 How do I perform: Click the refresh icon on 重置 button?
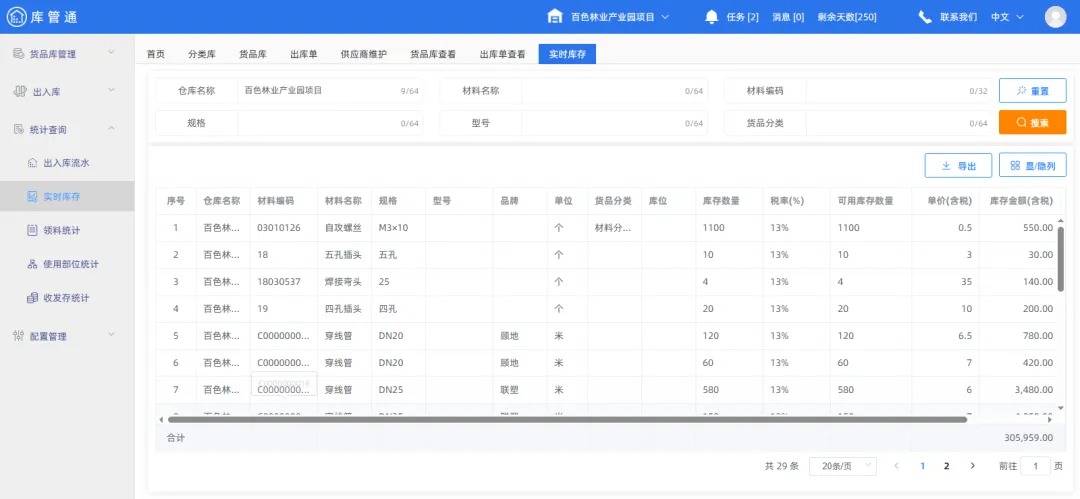click(x=1022, y=90)
